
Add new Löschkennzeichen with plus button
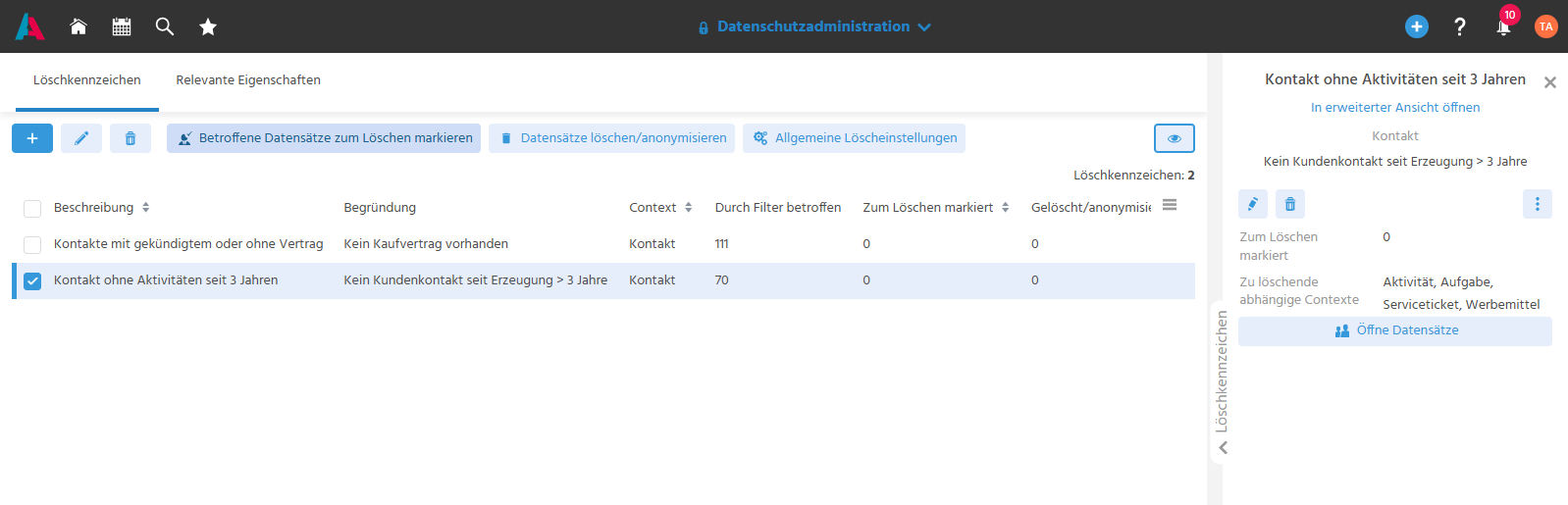(x=32, y=138)
